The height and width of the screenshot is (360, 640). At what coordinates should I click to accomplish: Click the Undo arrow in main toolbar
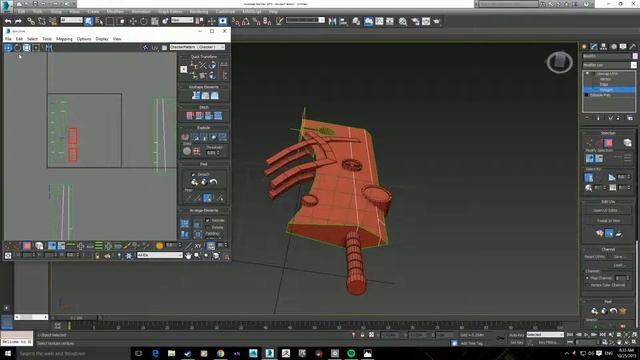pos(8,21)
